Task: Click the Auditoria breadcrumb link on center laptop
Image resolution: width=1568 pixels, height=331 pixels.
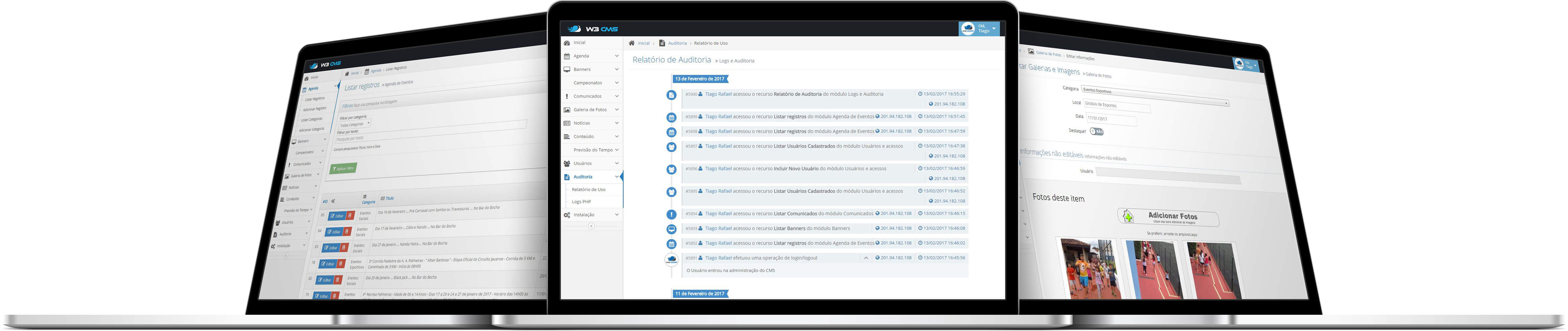Action: click(x=677, y=43)
